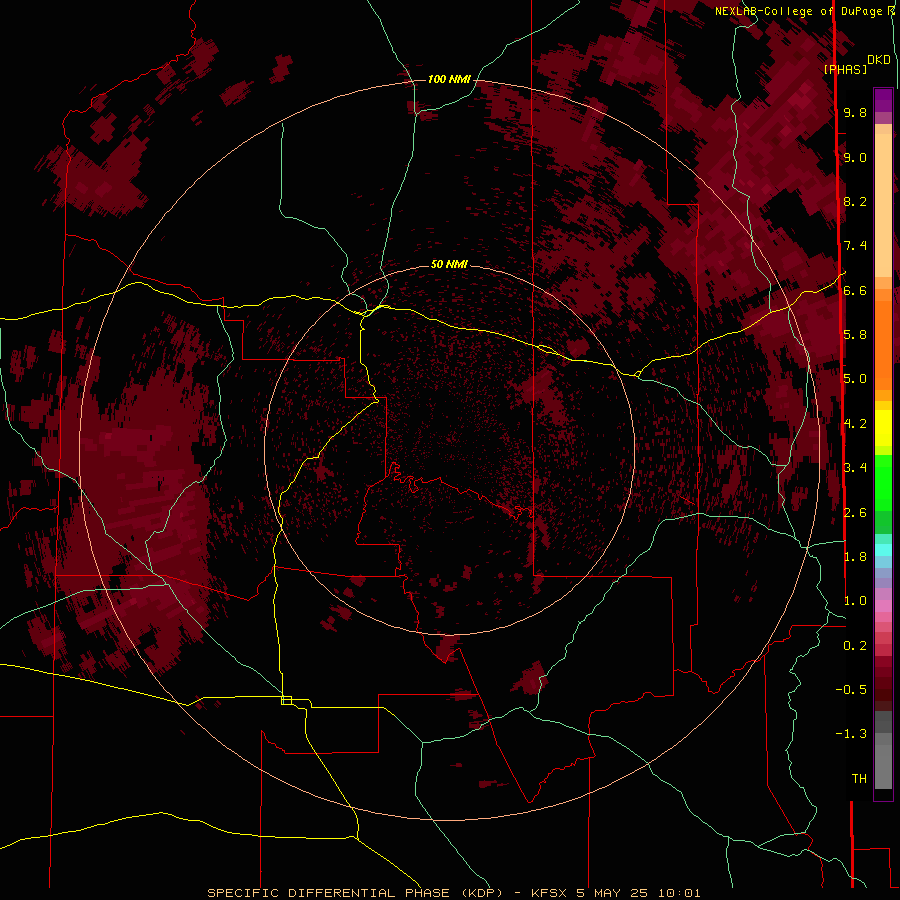Screen dimensions: 900x900
Task: Click the DKD label above the legend
Action: 879,60
